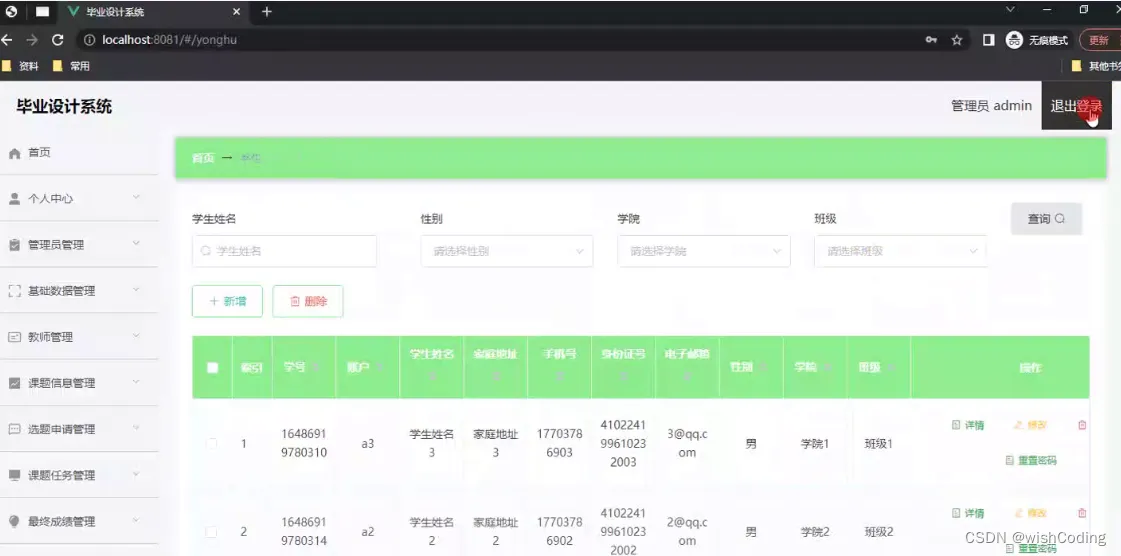
Task: Open the incognito 无痕模式 profile icon
Action: pyautogui.click(x=1014, y=40)
